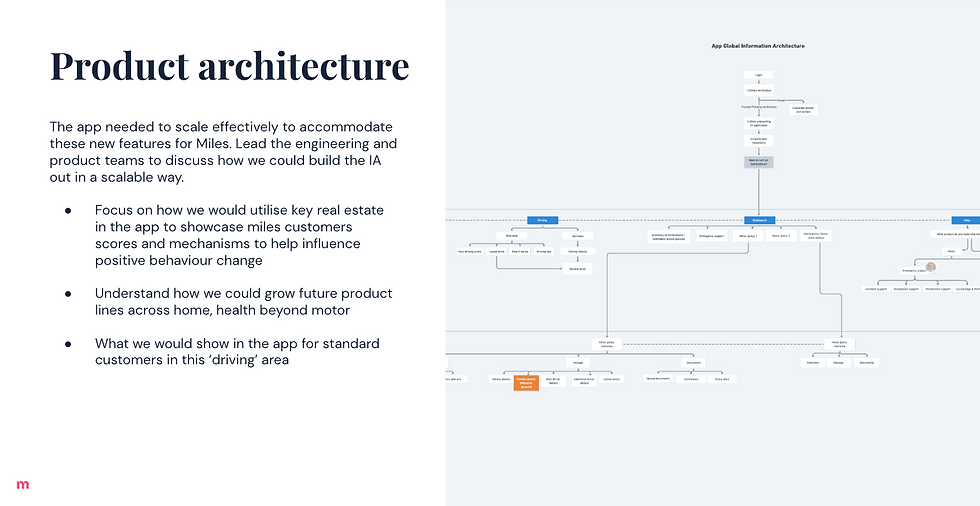Click the 'Home policy overview' node
The image size is (980, 506).
tap(839, 344)
